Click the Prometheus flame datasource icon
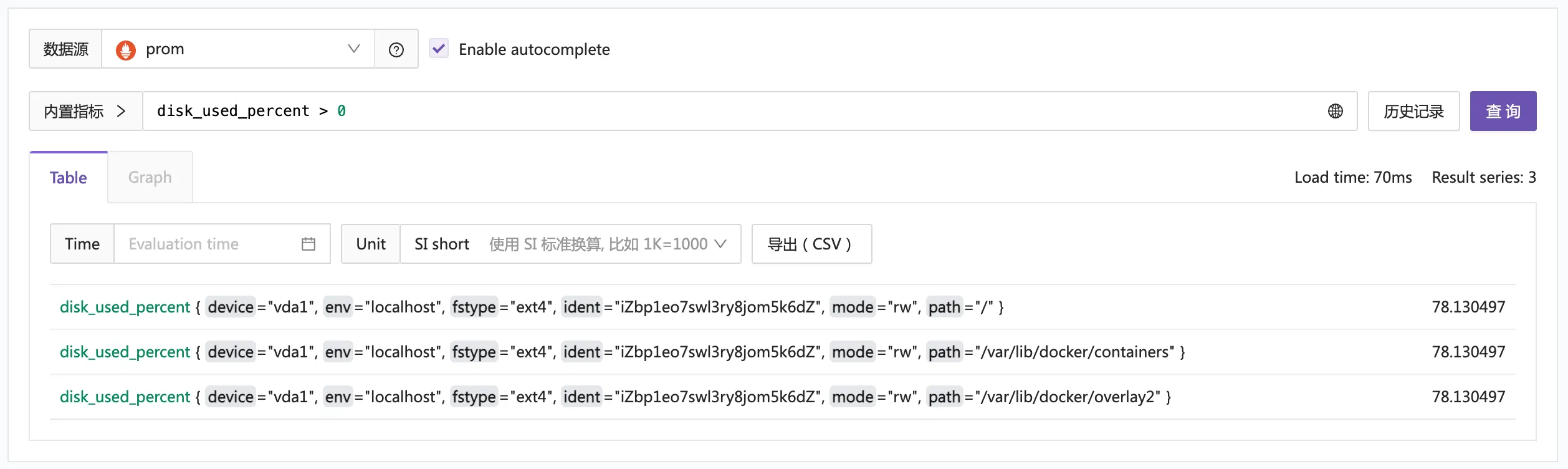The height and width of the screenshot is (469, 1568). [126, 50]
